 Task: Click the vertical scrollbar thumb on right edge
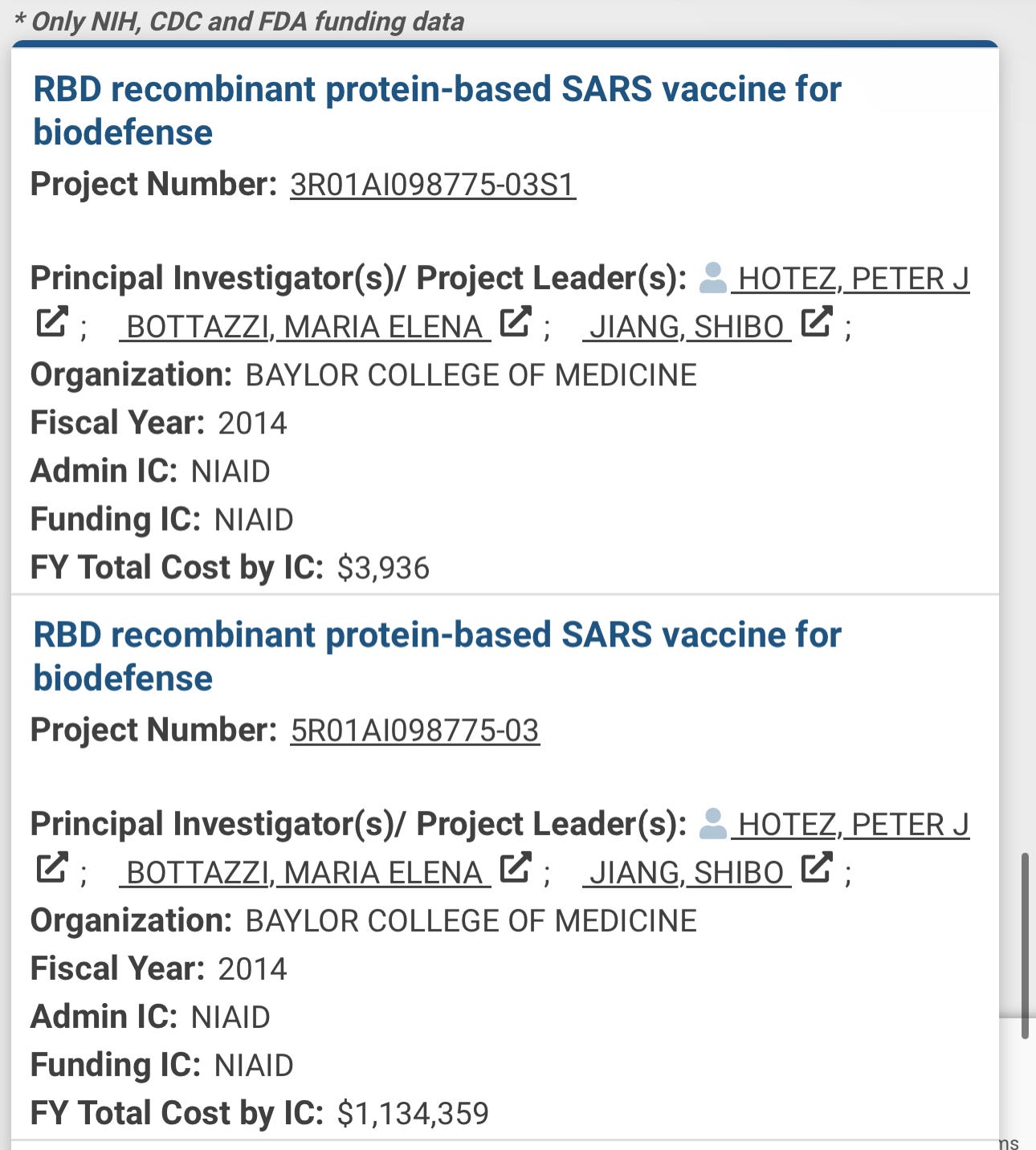pyautogui.click(x=1025, y=946)
